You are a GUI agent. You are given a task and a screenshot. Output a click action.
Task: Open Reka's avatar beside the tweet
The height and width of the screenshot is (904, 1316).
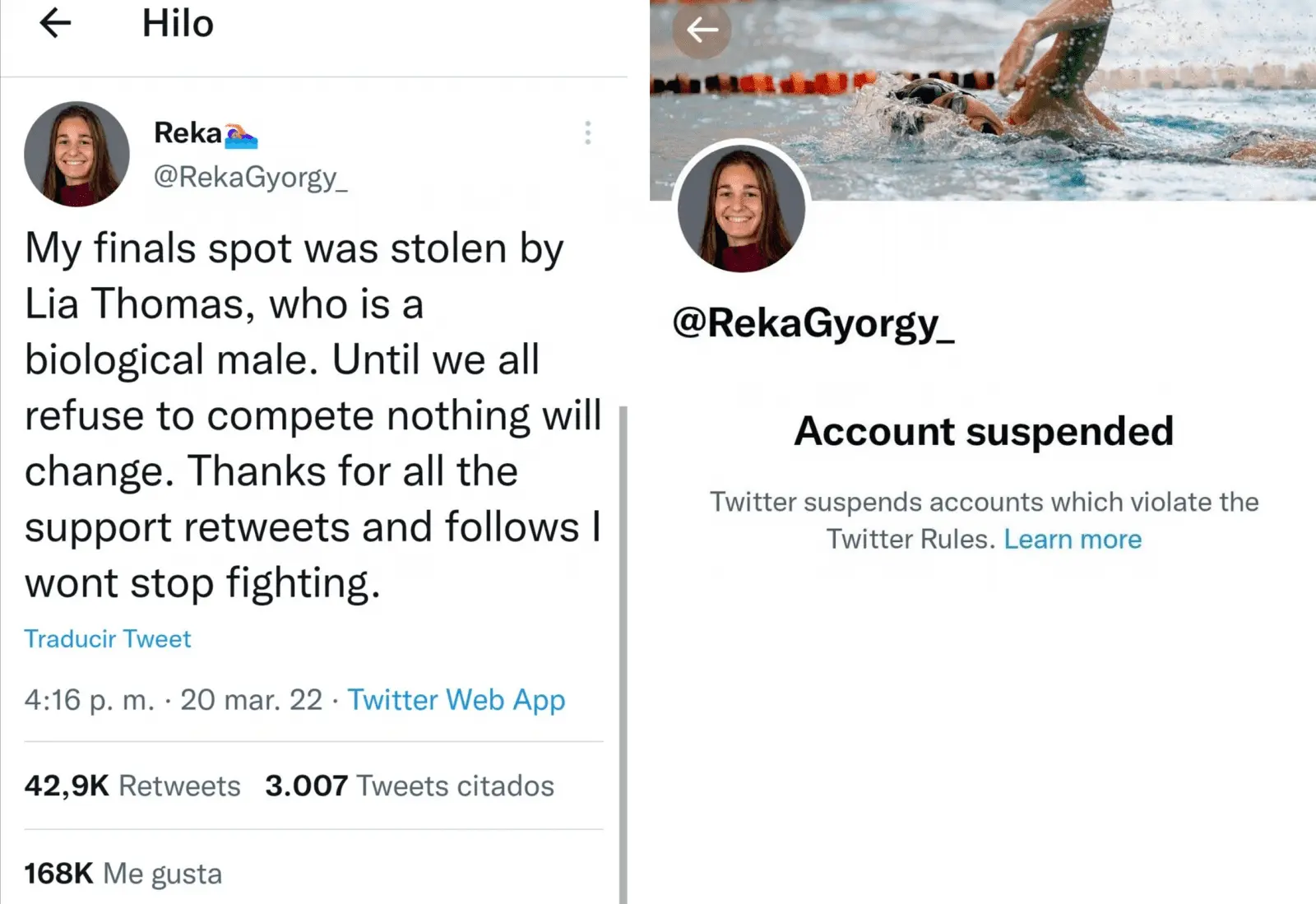[76, 154]
